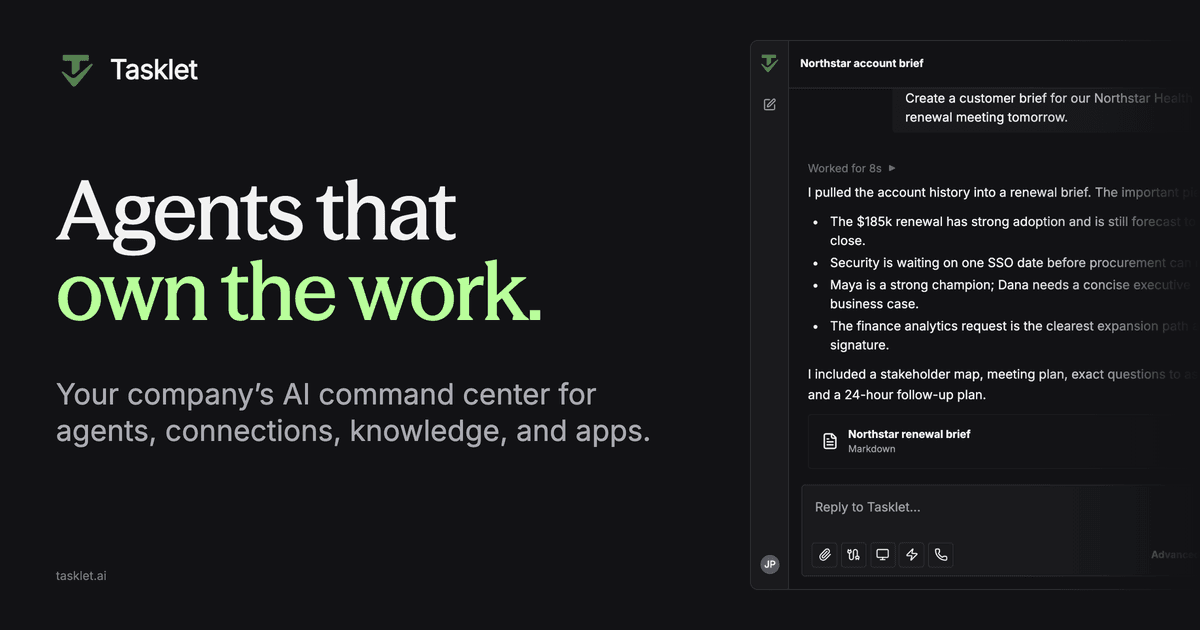The height and width of the screenshot is (630, 1200).
Task: Start a new chat with compose icon
Action: 769,104
